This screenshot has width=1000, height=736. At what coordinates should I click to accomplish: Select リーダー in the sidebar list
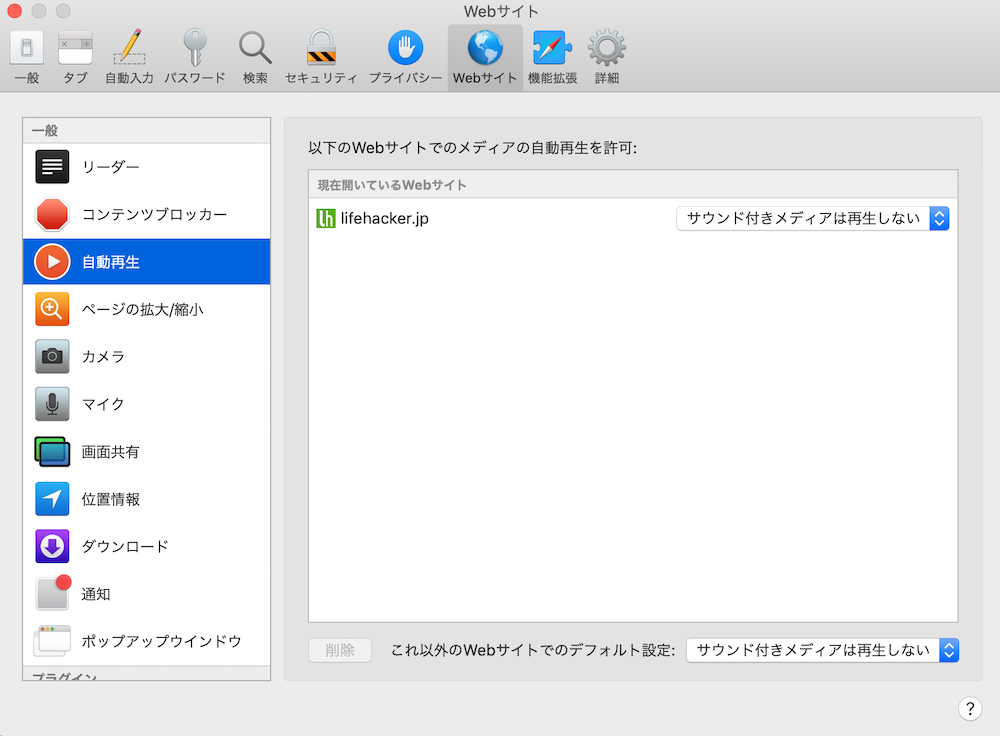[x=147, y=166]
